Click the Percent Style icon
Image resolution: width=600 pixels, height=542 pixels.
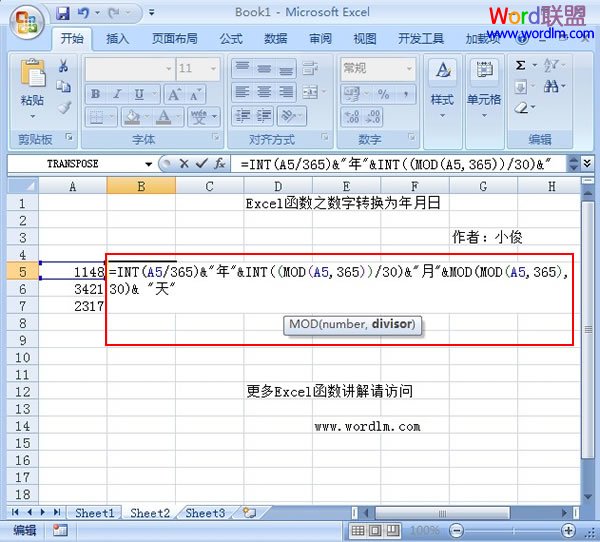point(383,94)
